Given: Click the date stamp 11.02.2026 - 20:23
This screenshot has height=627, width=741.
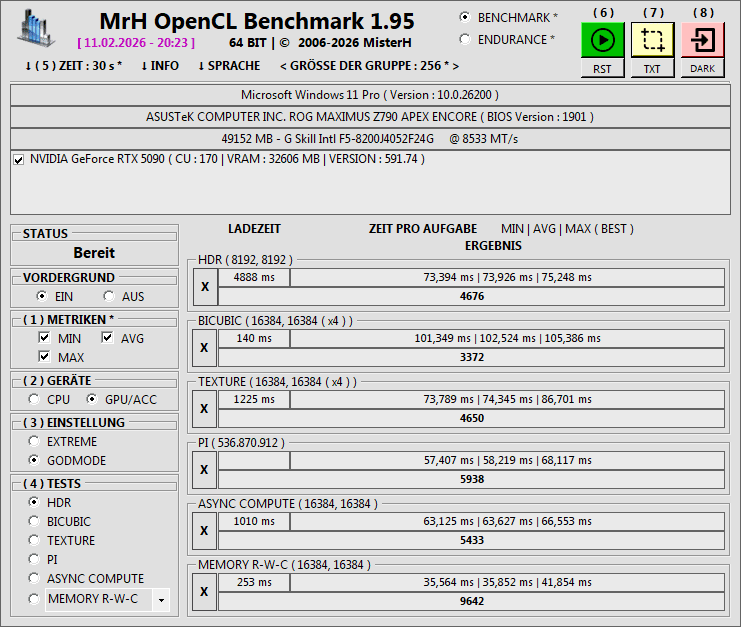Looking at the screenshot, I should 136,43.
